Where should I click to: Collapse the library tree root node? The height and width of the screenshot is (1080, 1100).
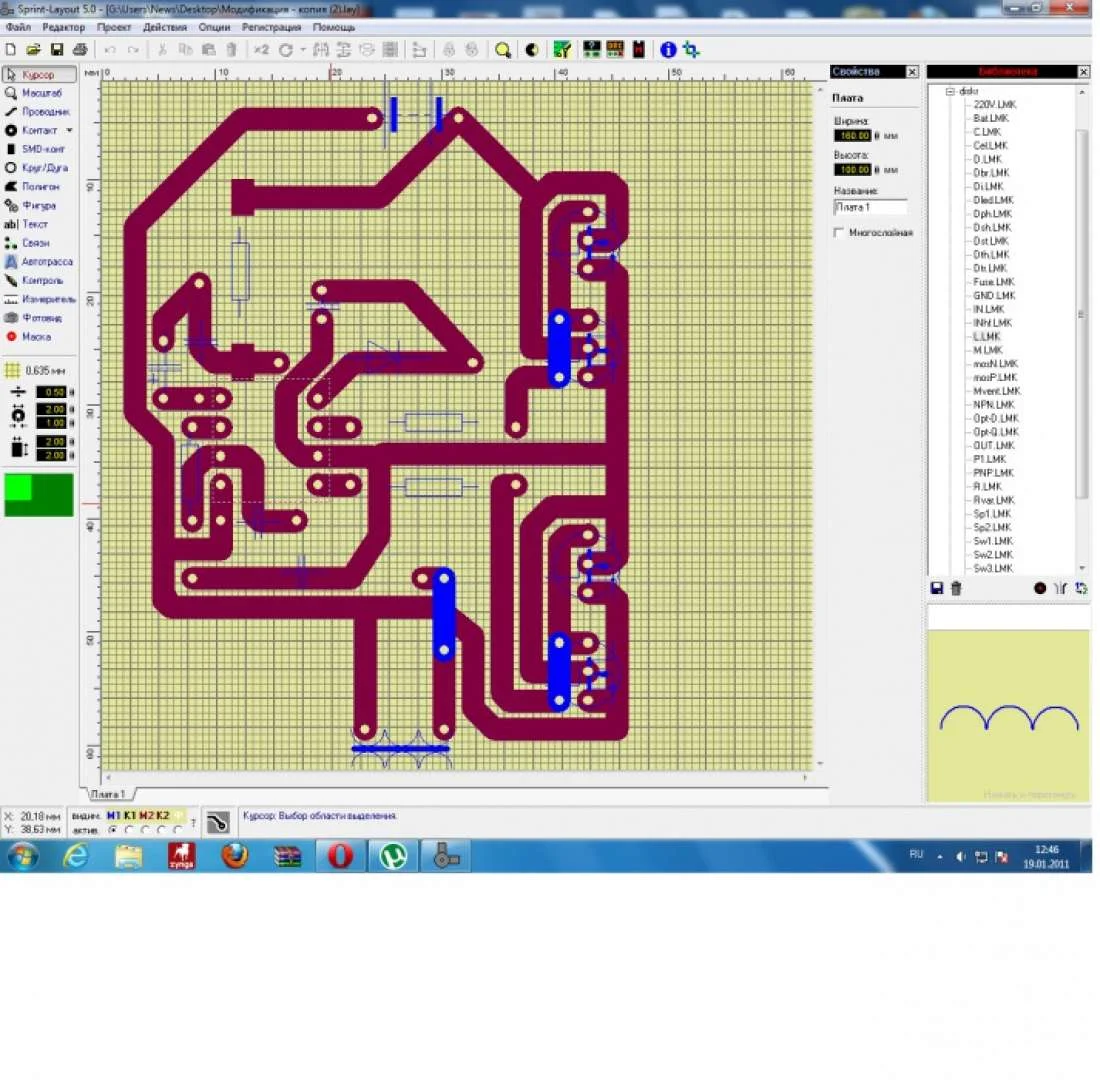point(950,91)
